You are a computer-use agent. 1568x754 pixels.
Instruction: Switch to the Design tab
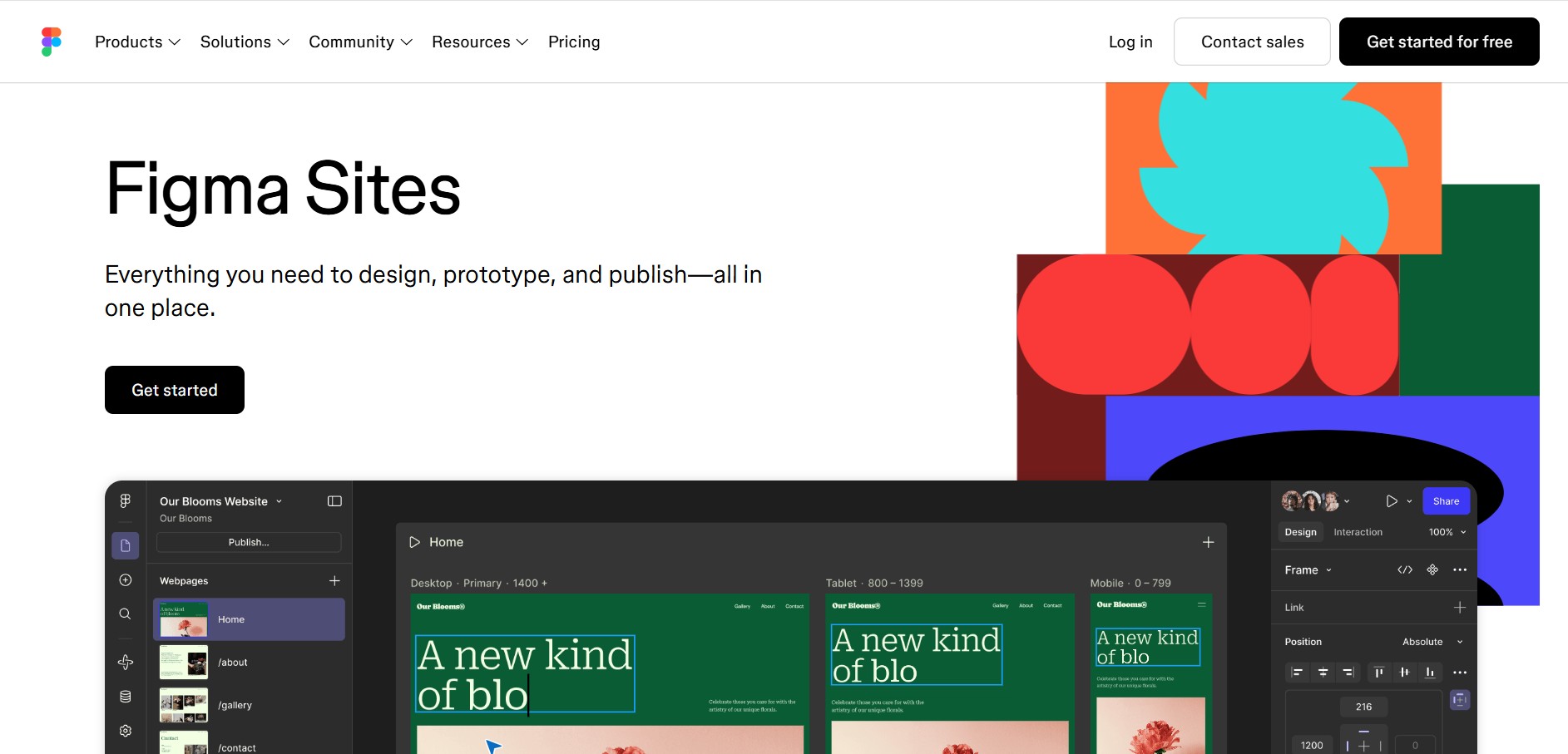[x=1300, y=532]
